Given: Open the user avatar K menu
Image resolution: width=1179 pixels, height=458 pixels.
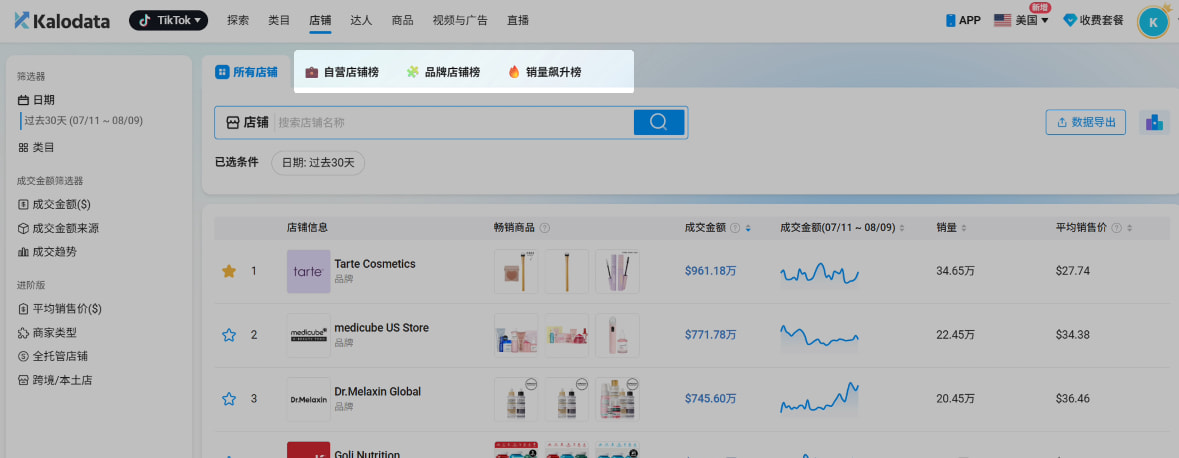Looking at the screenshot, I should click(x=1153, y=21).
